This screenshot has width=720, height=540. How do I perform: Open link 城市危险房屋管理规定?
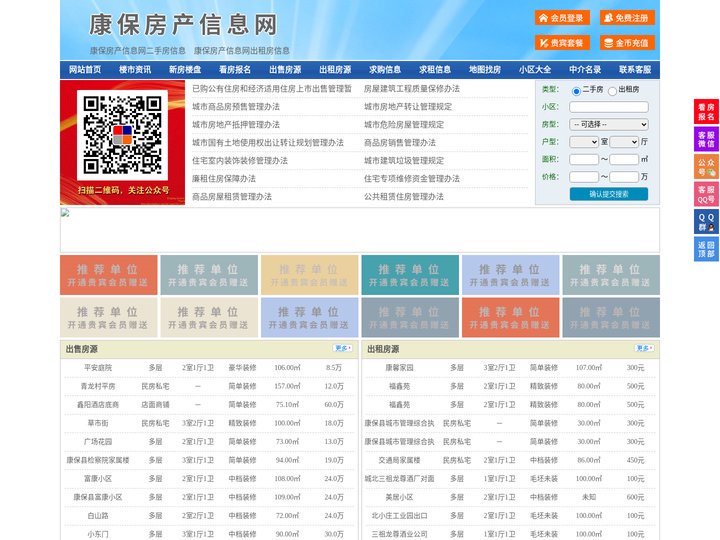(404, 124)
